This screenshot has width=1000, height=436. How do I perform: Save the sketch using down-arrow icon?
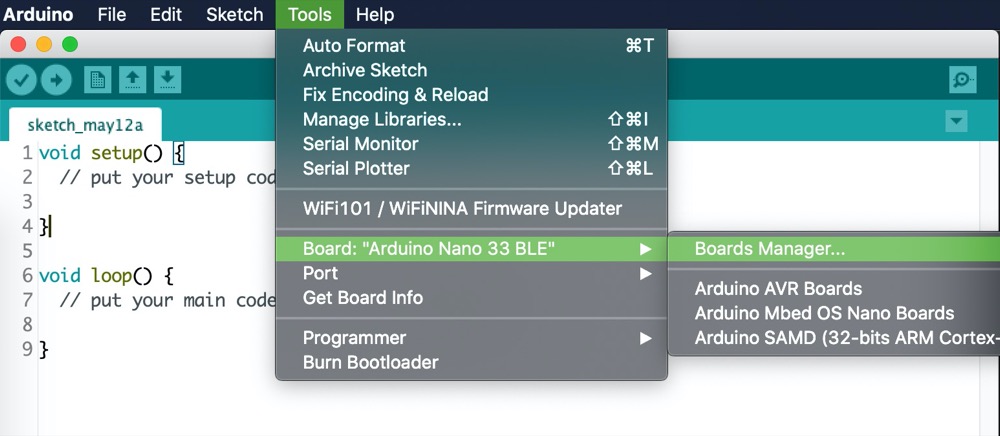pos(167,80)
